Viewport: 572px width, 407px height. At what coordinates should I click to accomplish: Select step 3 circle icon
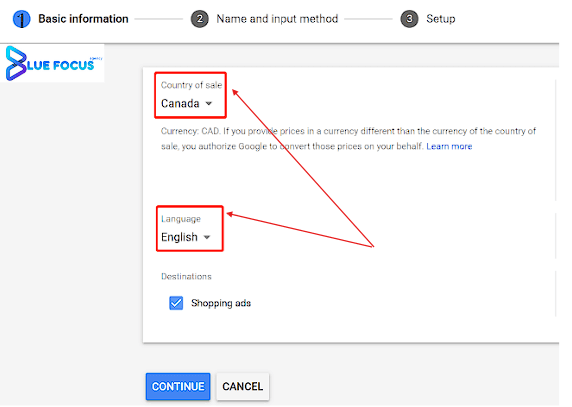409,19
